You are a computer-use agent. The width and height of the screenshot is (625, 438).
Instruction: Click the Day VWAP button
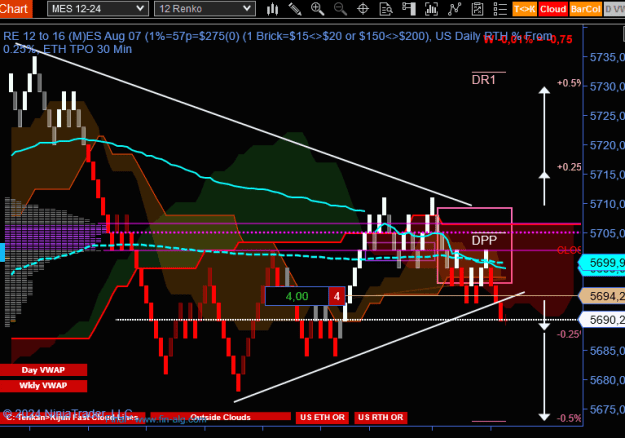click(x=43, y=370)
